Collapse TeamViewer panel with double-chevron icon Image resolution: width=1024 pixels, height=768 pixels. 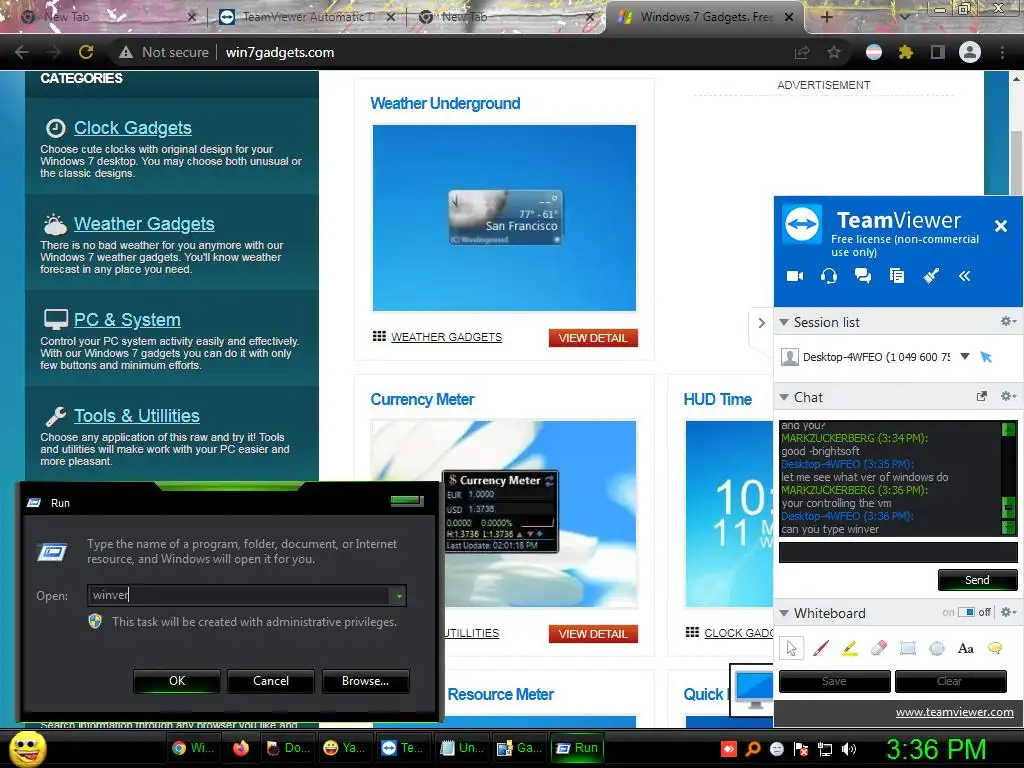coord(965,276)
